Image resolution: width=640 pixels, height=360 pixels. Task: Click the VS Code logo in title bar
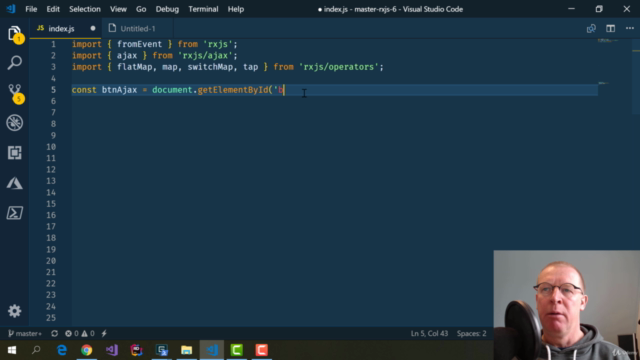click(11, 9)
